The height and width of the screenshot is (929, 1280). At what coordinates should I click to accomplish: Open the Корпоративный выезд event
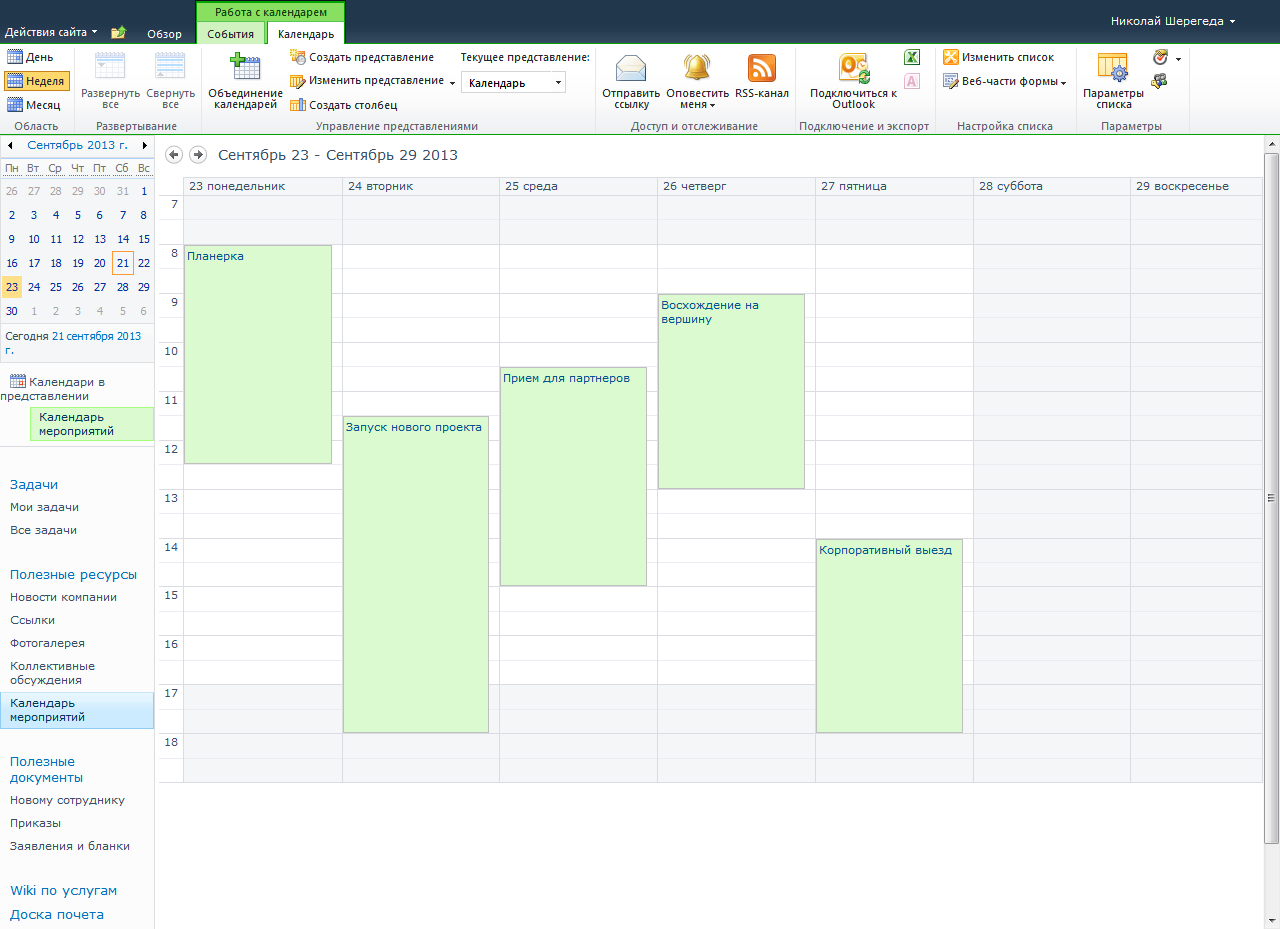click(x=889, y=636)
